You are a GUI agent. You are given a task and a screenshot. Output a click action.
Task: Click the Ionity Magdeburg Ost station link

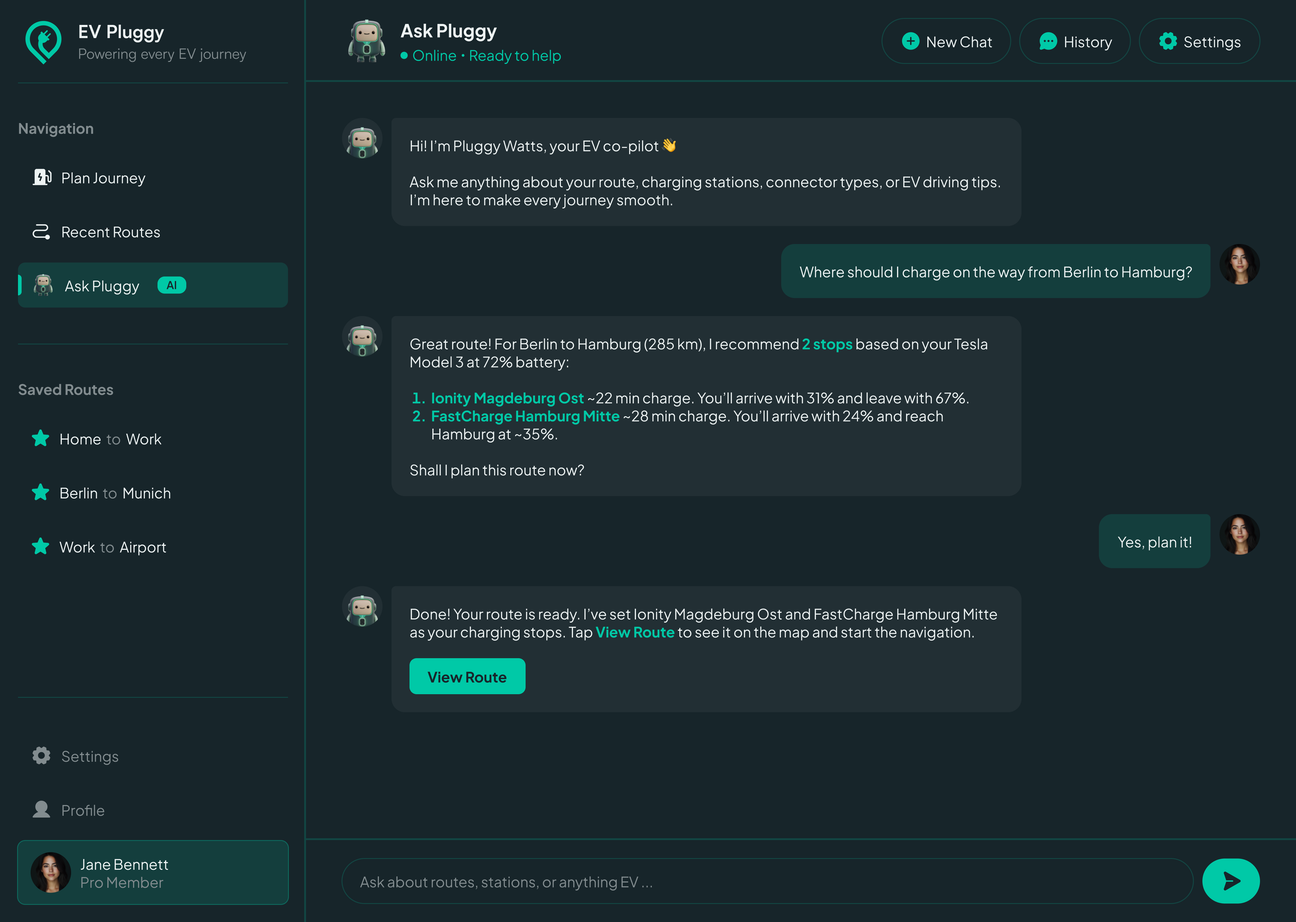[x=507, y=398]
